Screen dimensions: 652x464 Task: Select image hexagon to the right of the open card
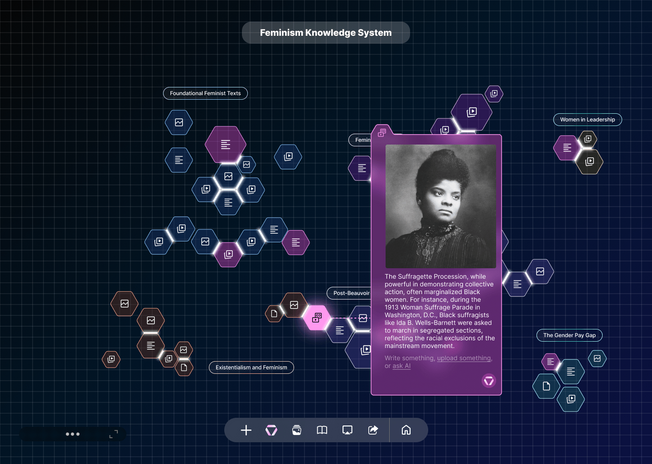coord(540,271)
